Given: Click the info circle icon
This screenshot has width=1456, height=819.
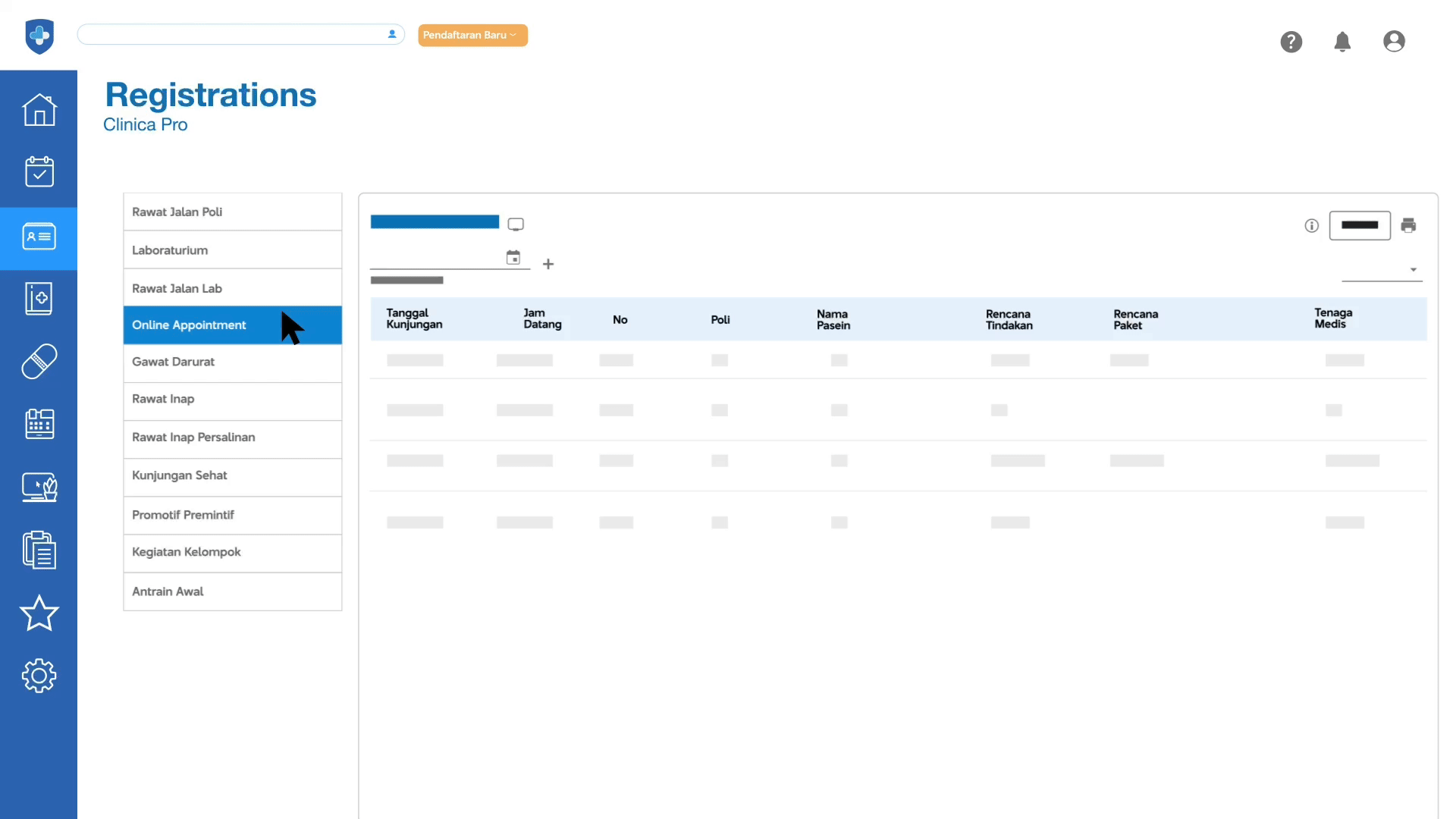Looking at the screenshot, I should click(1311, 225).
